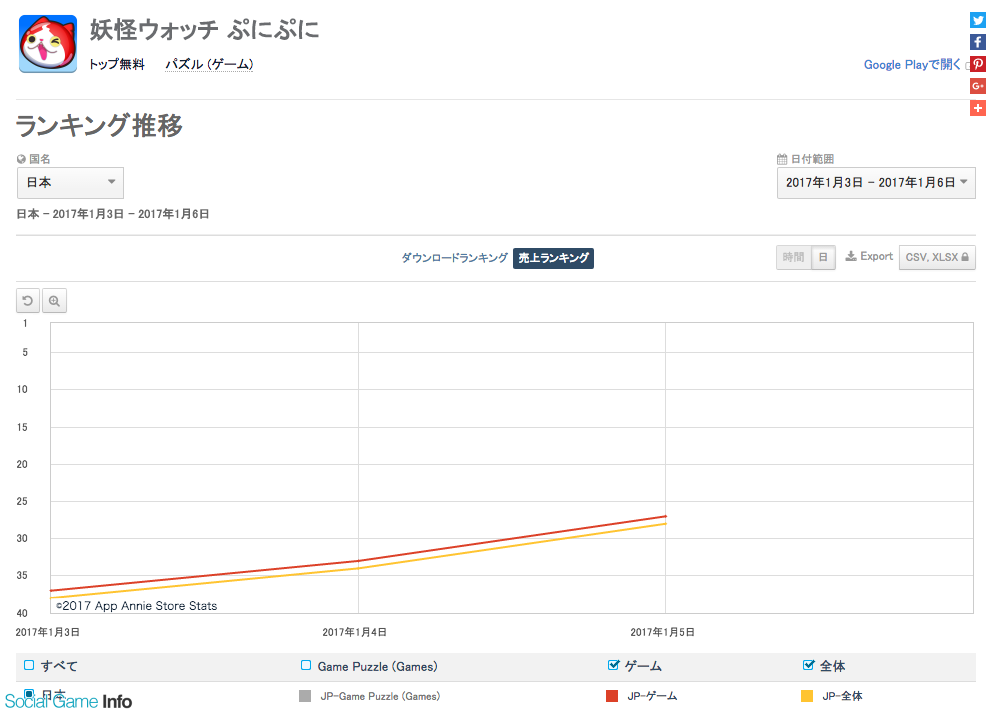Switch chart granularity to 日

pos(823,257)
